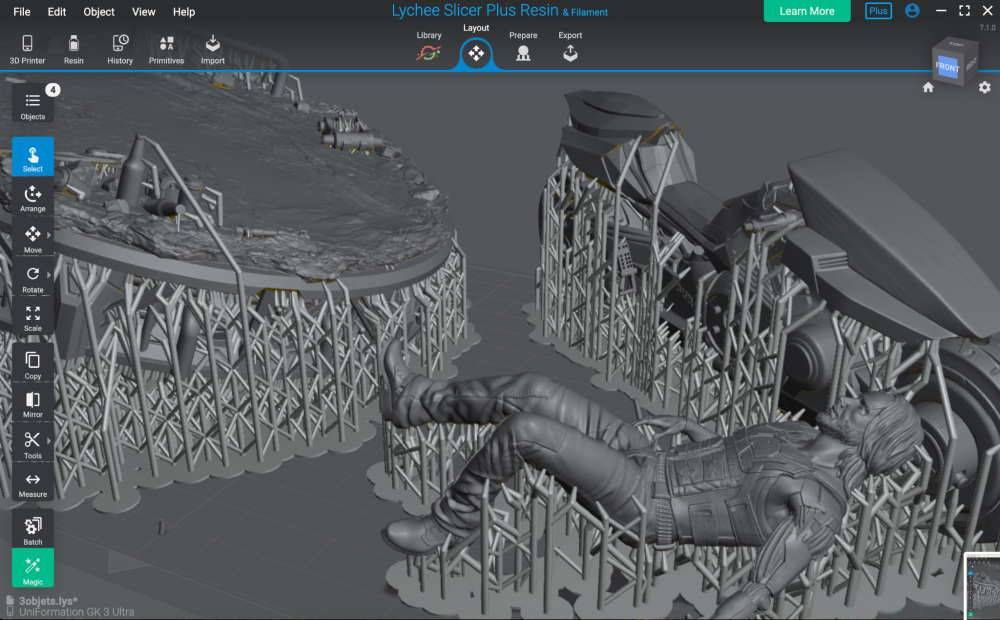The height and width of the screenshot is (620, 1000).
Task: Open the Copy tool
Action: click(32, 364)
